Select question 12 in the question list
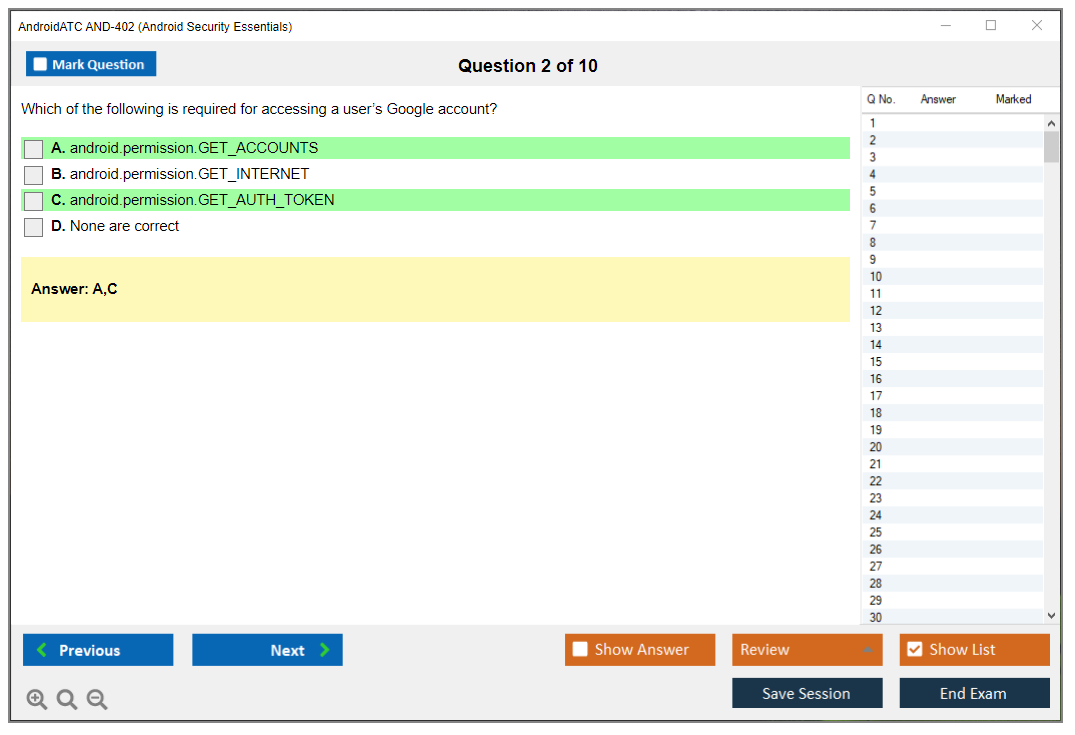Screen dimensions: 1075x735 pos(876,310)
